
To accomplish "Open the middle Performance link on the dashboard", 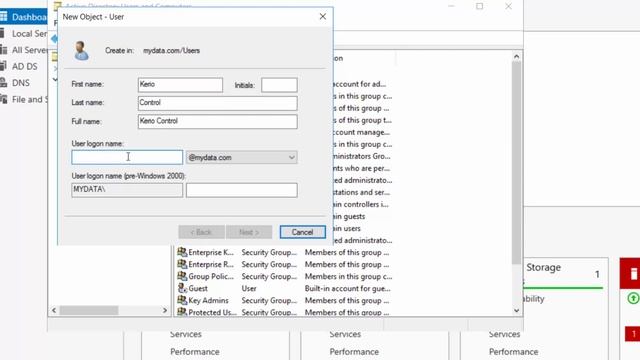I will 354,351.
